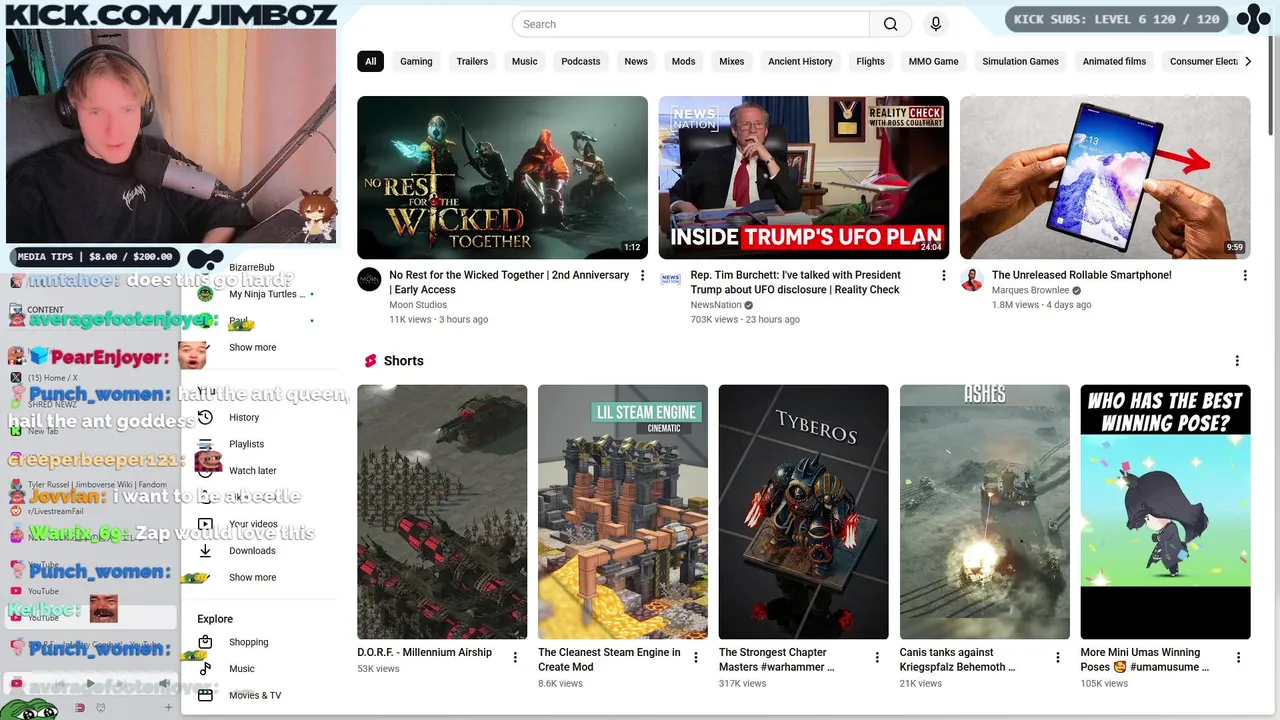Select the Podcasts filter chip
The height and width of the screenshot is (720, 1280).
point(581,61)
